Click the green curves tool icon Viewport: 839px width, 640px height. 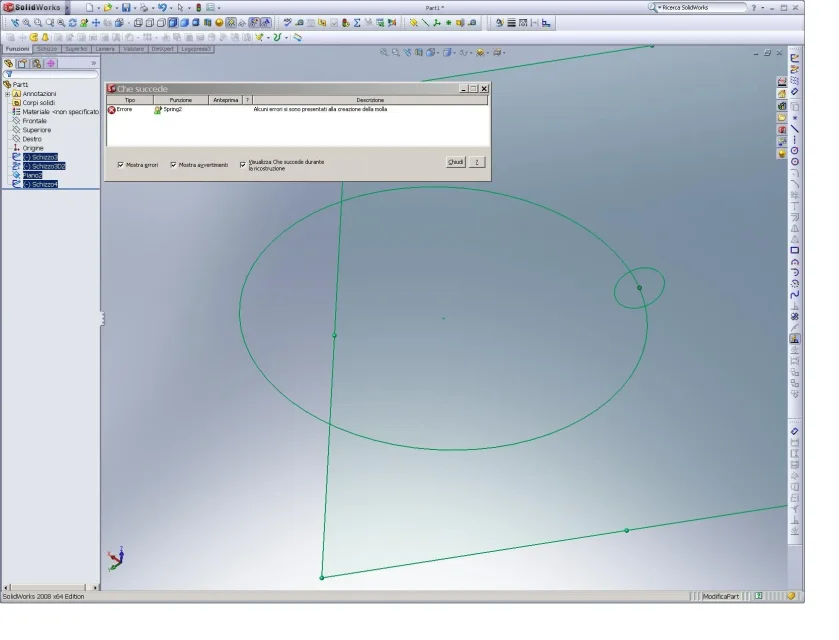[x=277, y=37]
